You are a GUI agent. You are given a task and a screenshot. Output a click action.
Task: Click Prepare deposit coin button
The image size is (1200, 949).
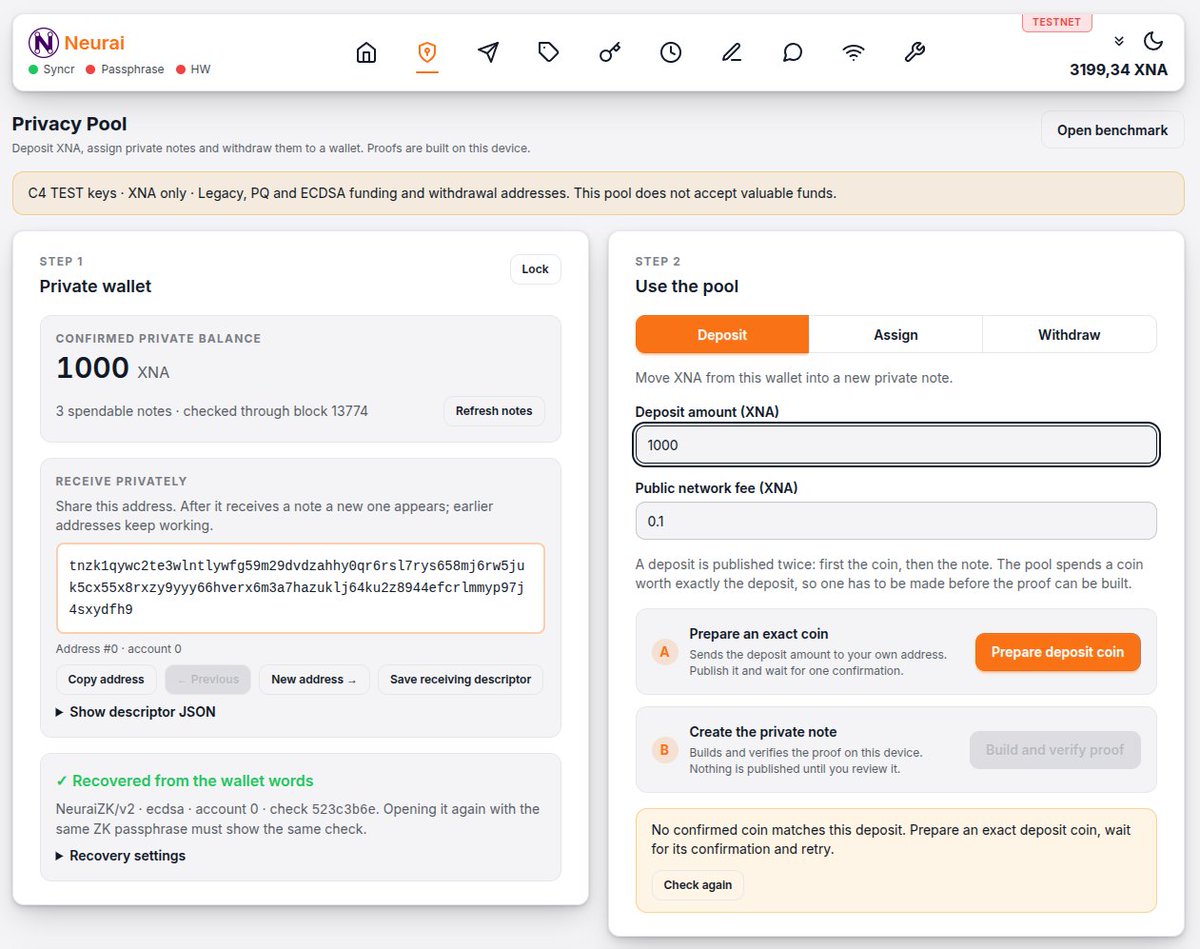tap(1058, 652)
